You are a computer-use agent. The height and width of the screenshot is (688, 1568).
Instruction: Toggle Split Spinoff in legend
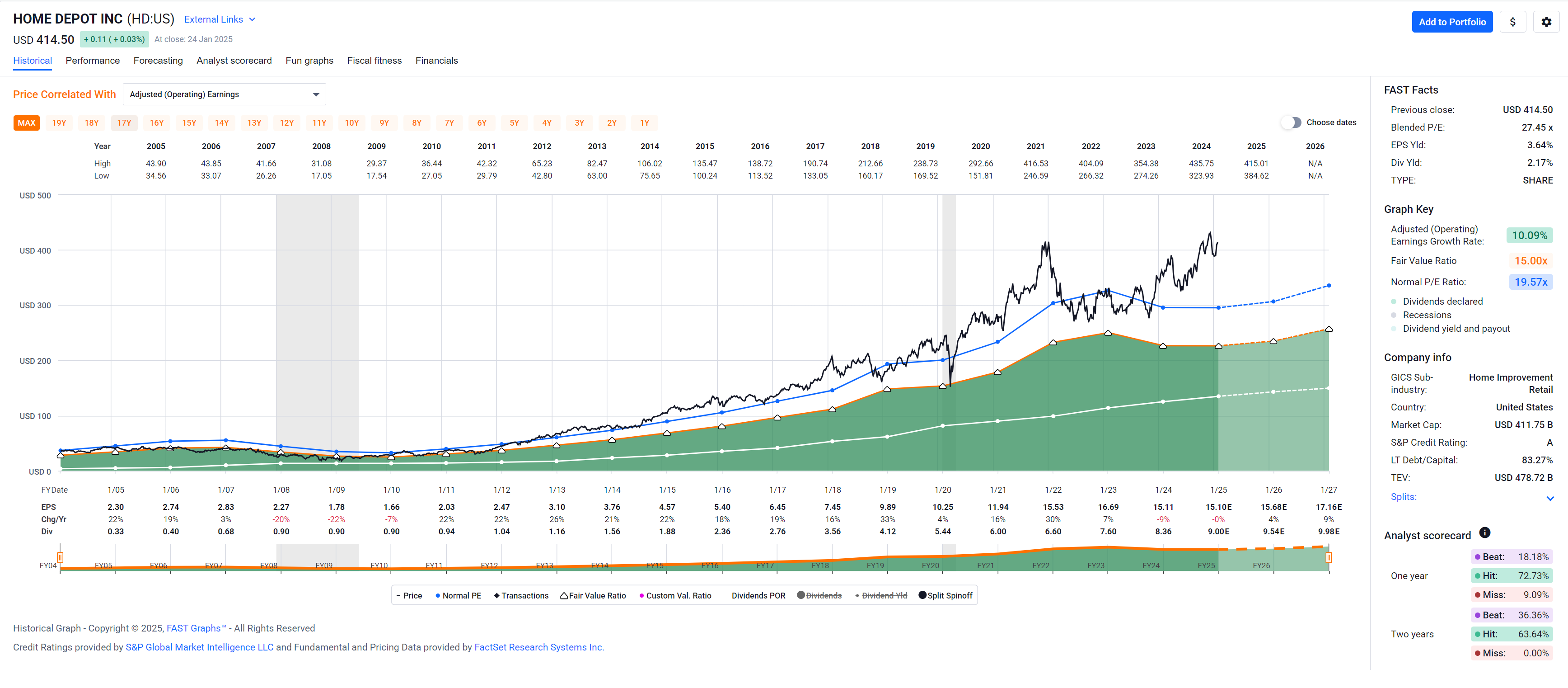[945, 595]
